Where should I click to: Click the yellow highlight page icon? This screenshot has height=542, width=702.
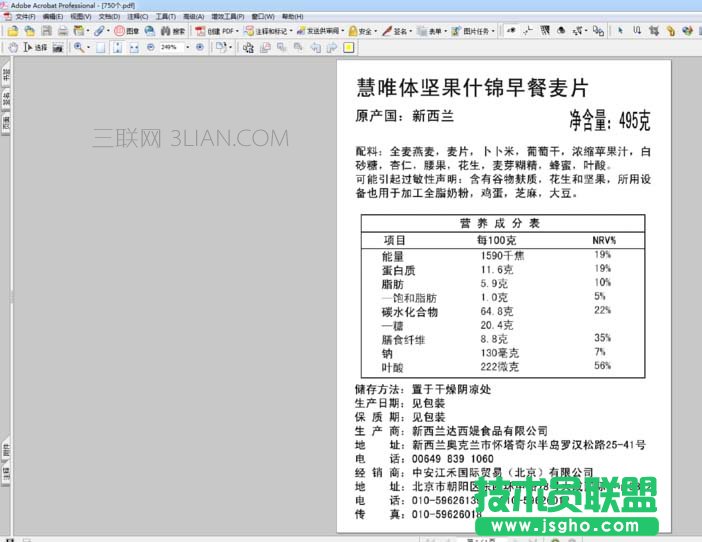coord(349,47)
